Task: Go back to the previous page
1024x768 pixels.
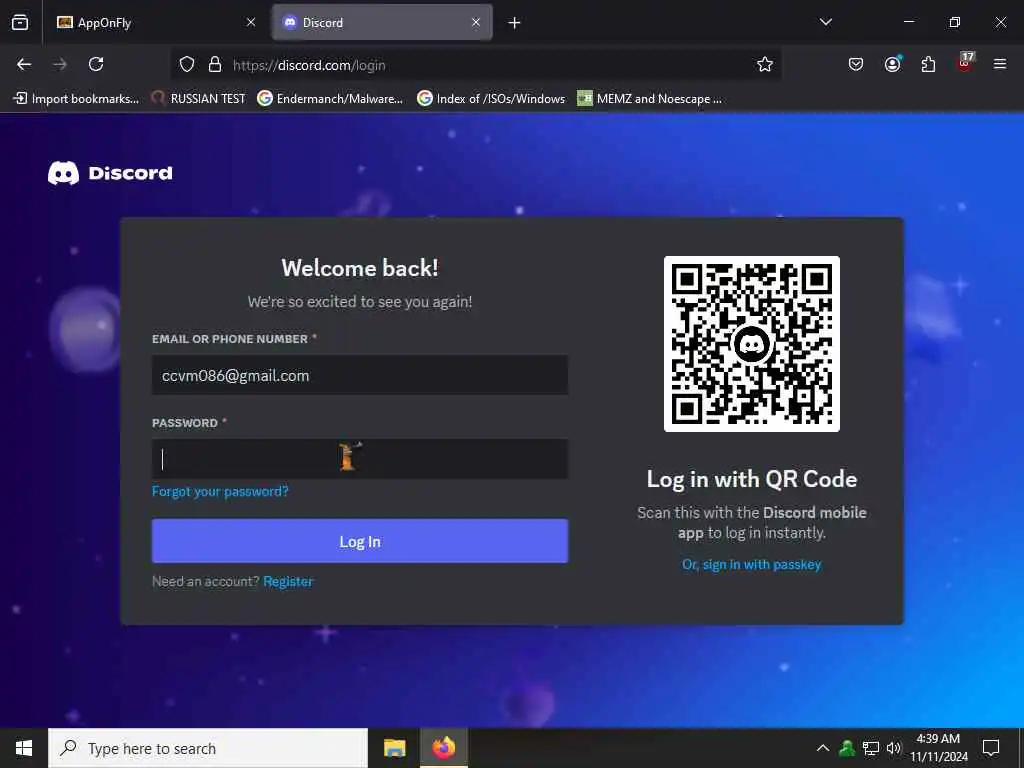Action: [x=24, y=64]
